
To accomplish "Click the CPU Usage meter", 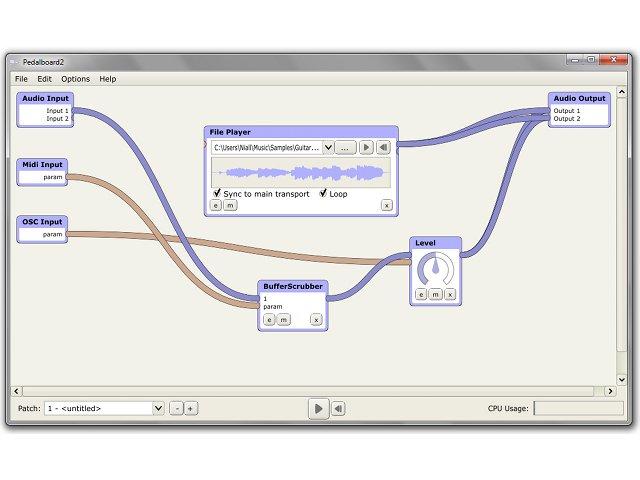I will [x=578, y=408].
